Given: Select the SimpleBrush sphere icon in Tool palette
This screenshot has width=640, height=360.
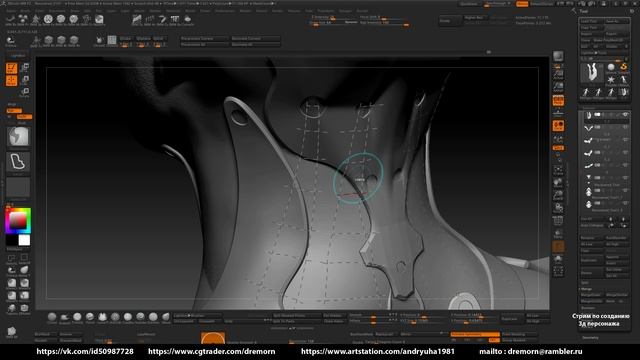Looking at the screenshot, I should point(611,67).
